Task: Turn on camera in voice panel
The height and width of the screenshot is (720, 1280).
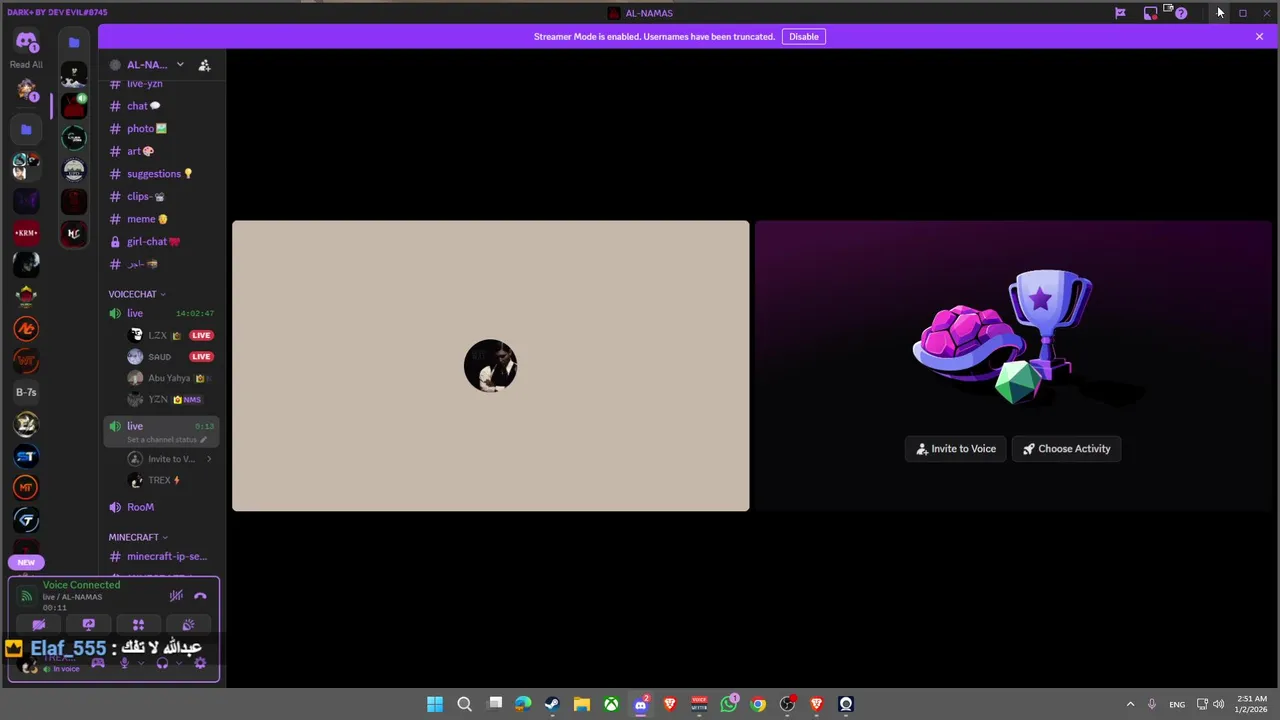Action: click(x=39, y=625)
